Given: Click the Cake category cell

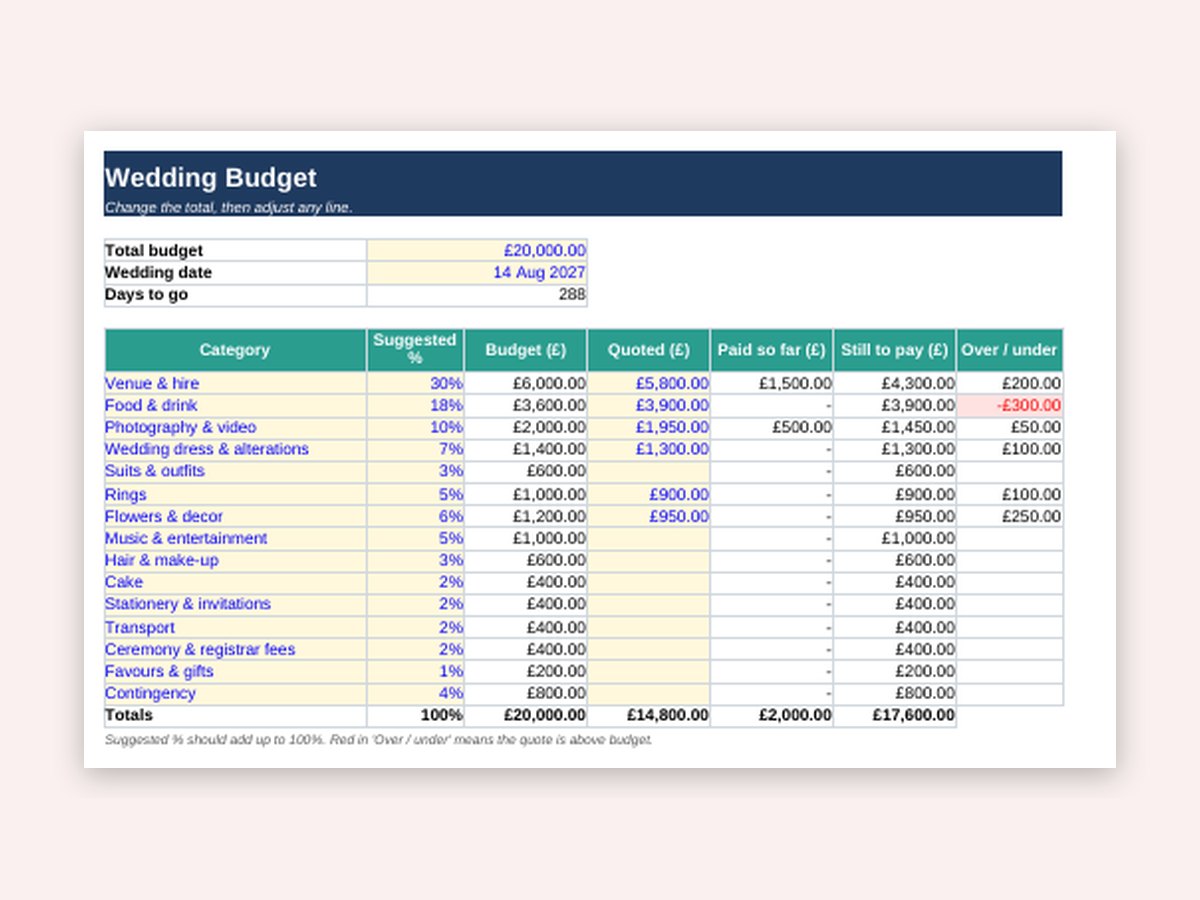Looking at the screenshot, I should point(235,582).
